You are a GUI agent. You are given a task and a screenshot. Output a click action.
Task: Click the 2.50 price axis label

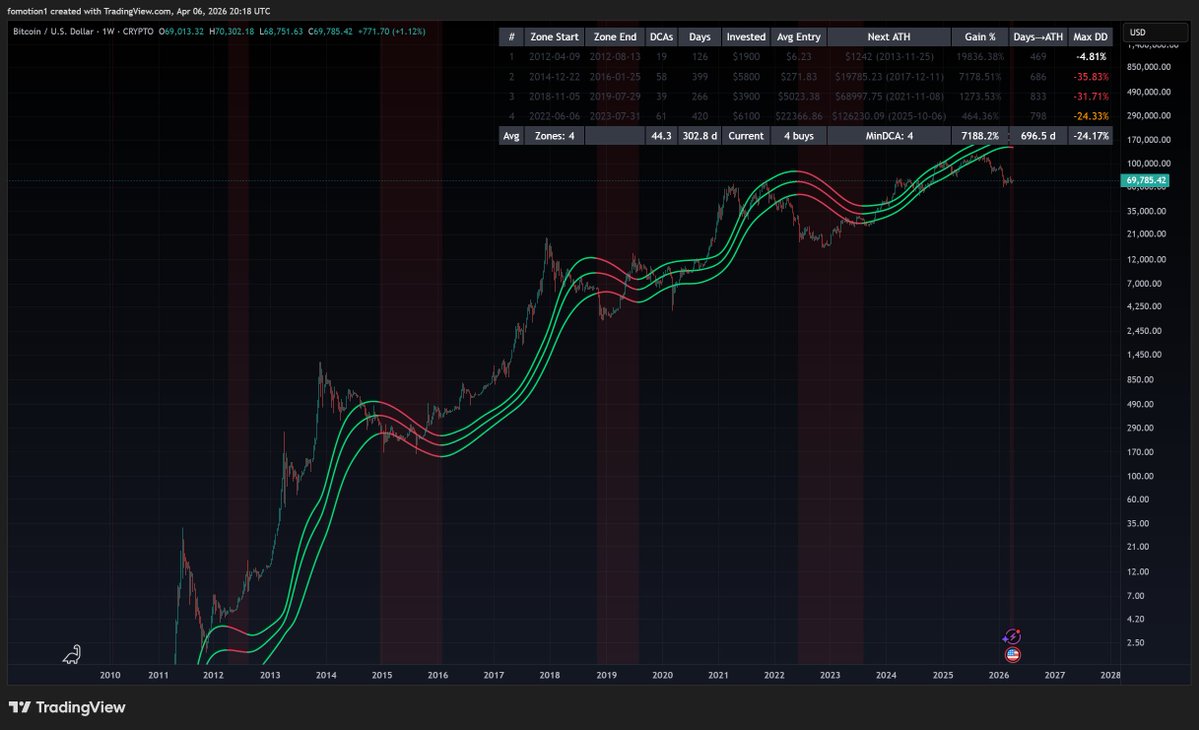1136,643
